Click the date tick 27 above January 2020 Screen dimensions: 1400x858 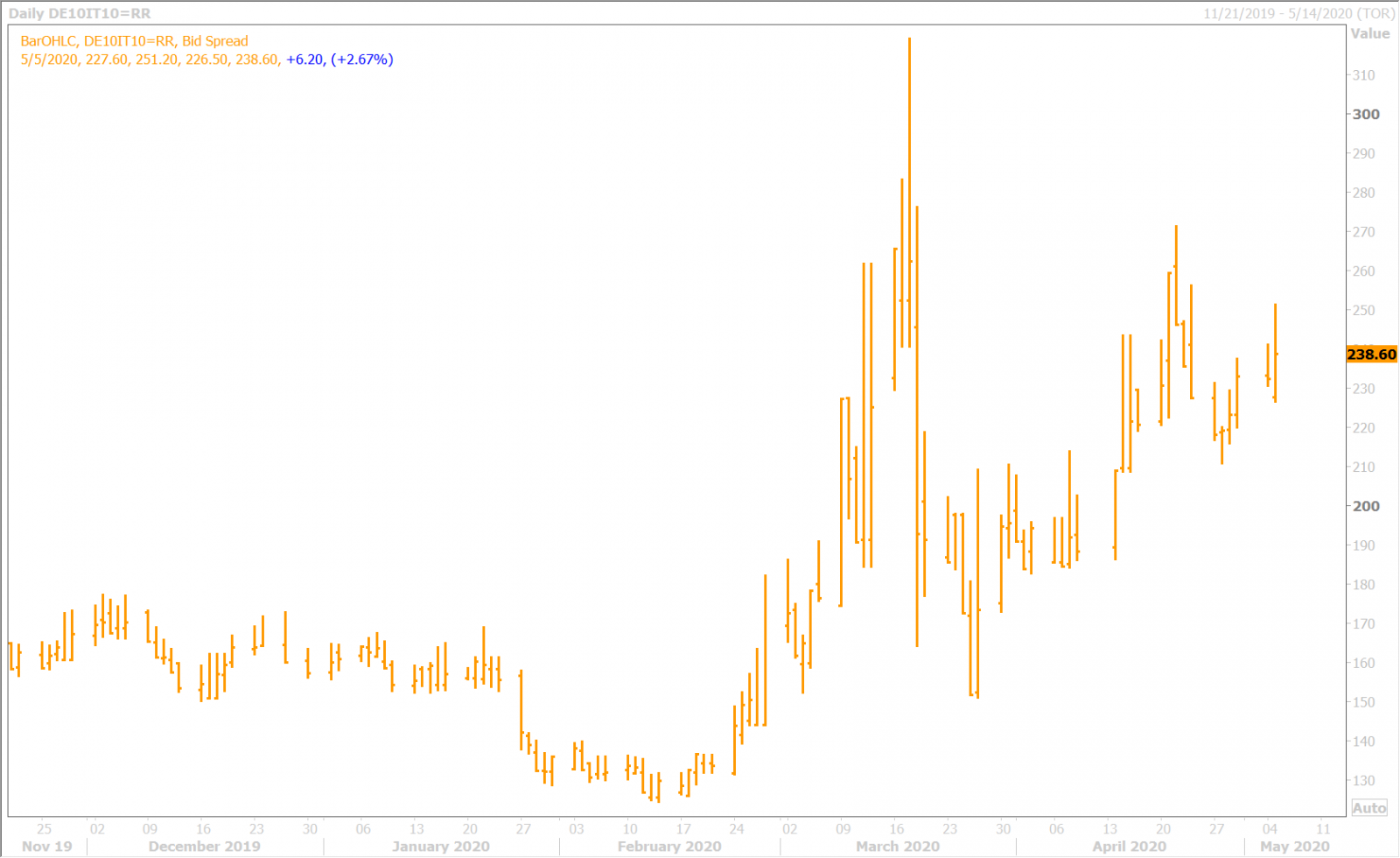[523, 828]
